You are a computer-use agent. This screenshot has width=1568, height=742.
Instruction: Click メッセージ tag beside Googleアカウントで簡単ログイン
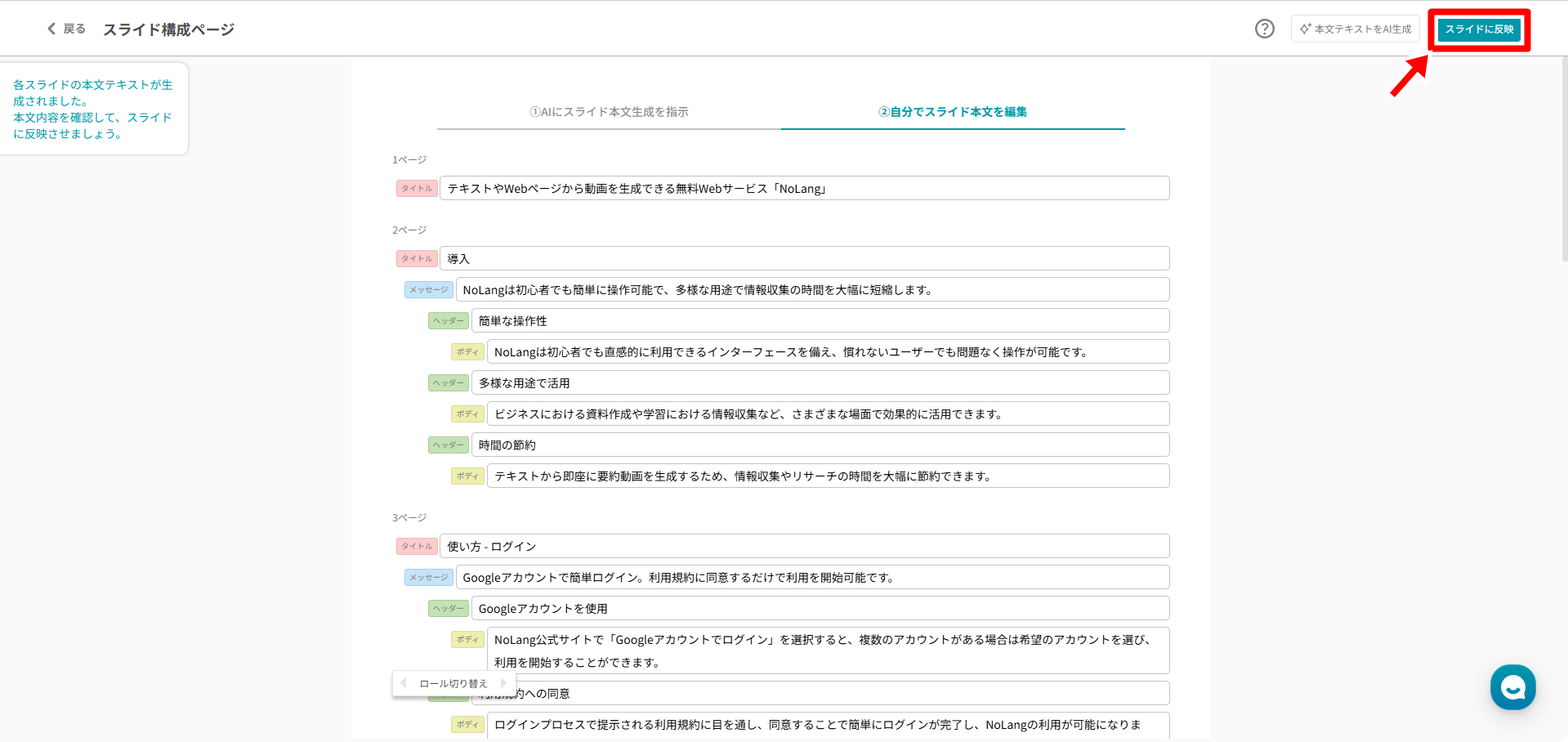coord(429,577)
